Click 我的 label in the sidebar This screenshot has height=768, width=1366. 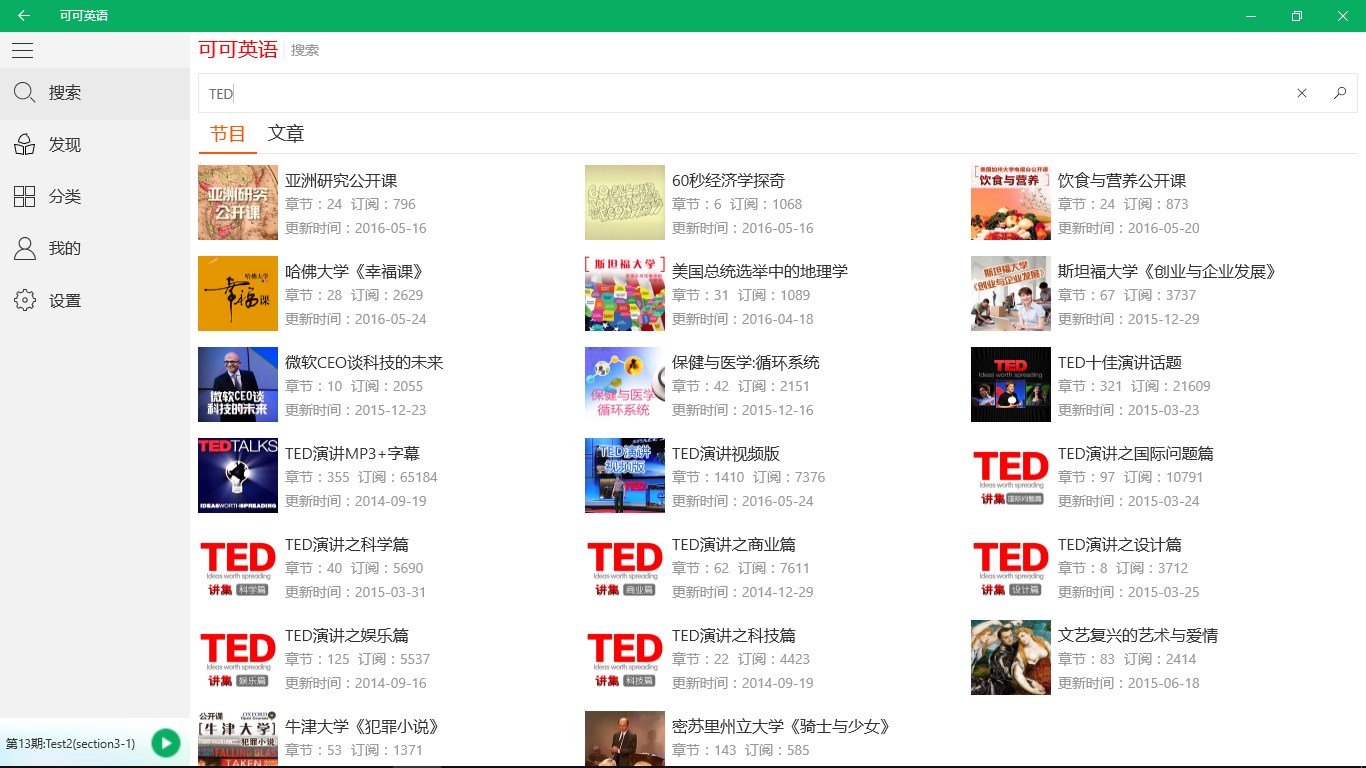(x=65, y=249)
